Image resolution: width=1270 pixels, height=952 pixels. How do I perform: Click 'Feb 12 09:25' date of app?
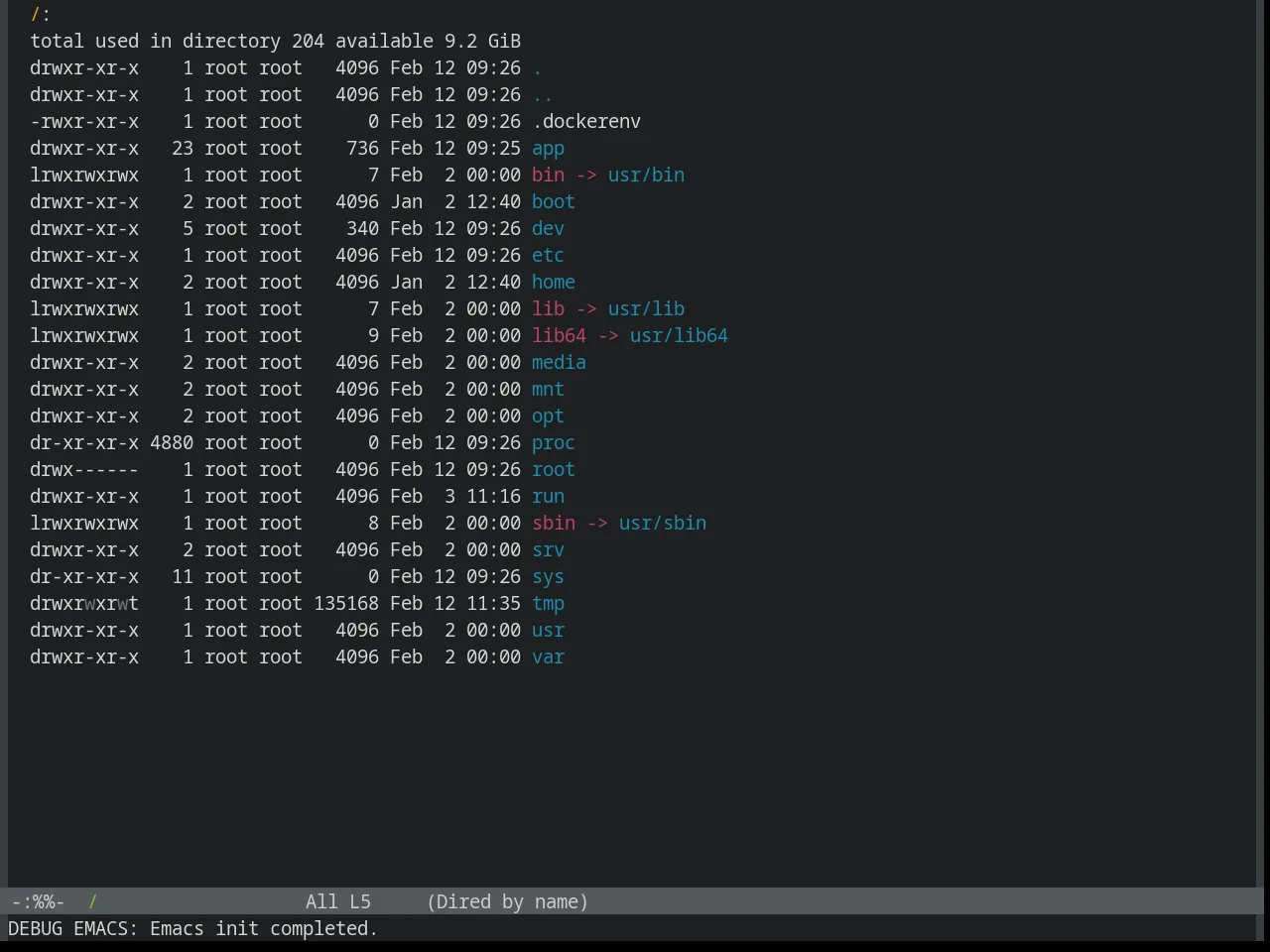tap(455, 149)
